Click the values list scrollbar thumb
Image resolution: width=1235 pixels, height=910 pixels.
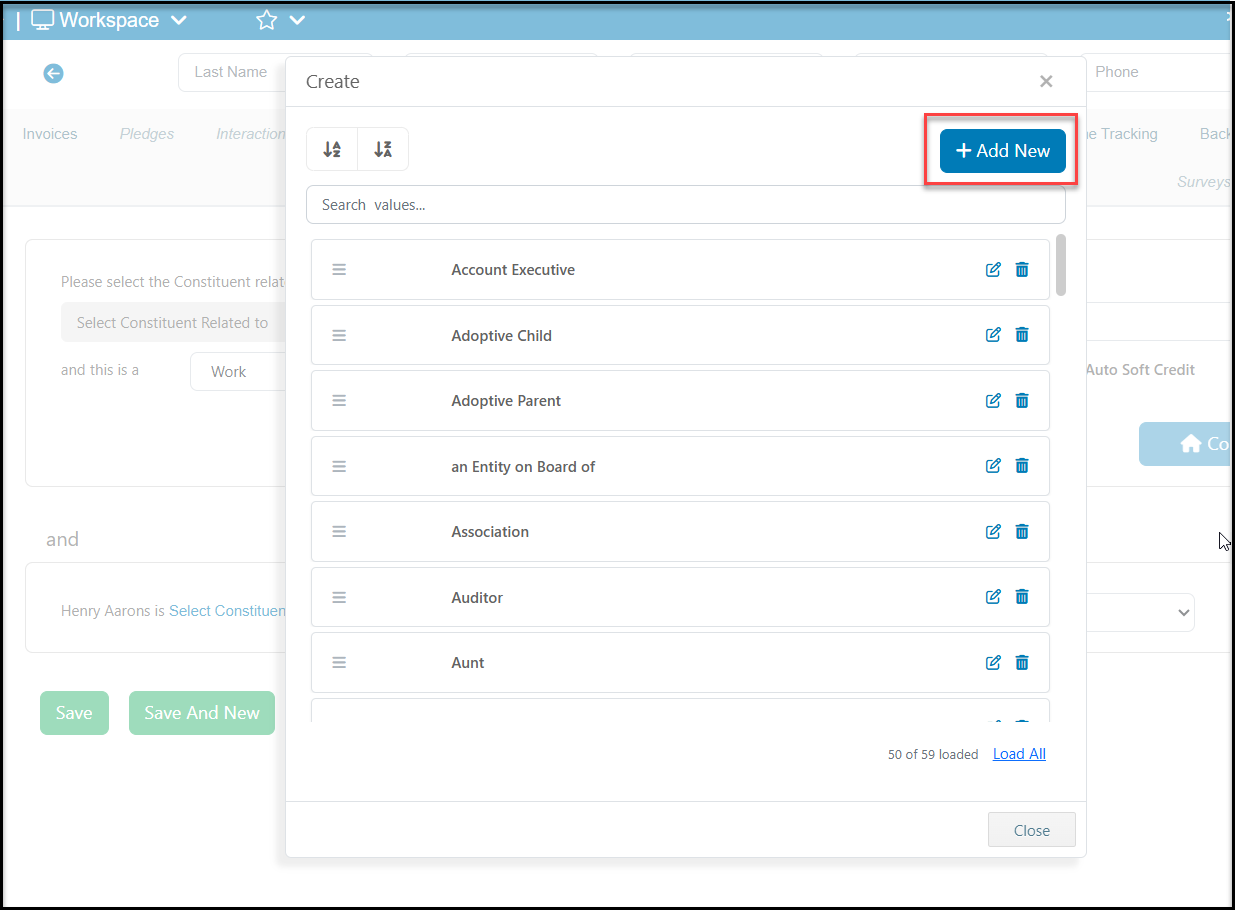pyautogui.click(x=1060, y=265)
